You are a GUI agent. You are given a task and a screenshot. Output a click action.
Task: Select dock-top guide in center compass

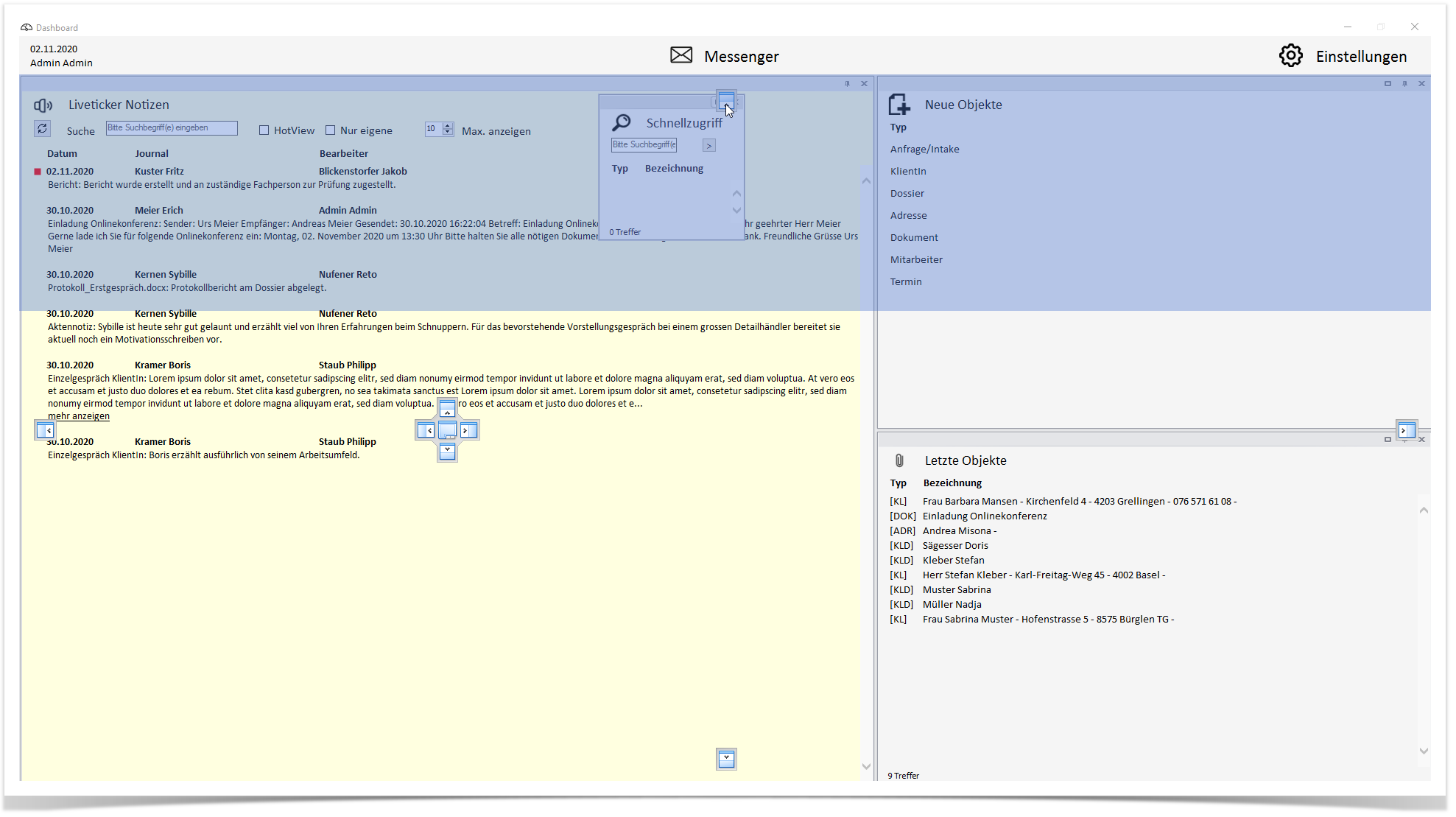click(447, 409)
